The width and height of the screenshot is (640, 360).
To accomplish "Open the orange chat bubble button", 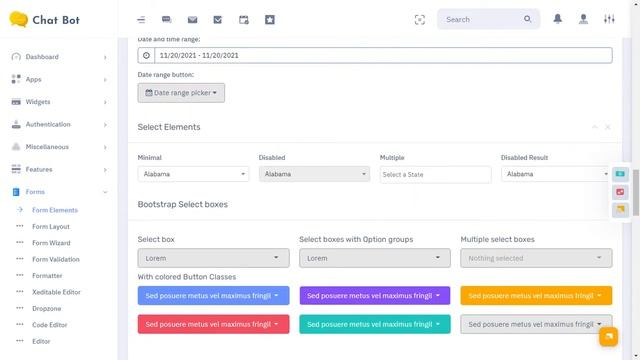I will click(608, 336).
